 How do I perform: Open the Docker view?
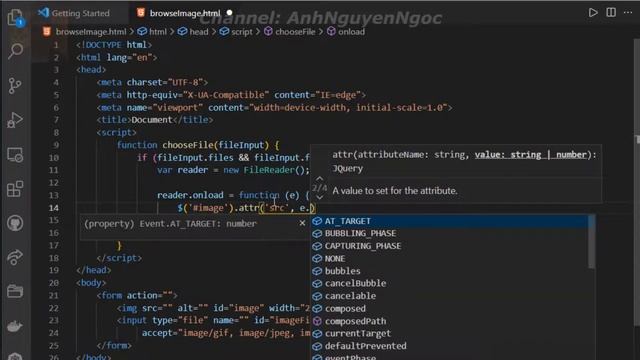click(x=16, y=326)
